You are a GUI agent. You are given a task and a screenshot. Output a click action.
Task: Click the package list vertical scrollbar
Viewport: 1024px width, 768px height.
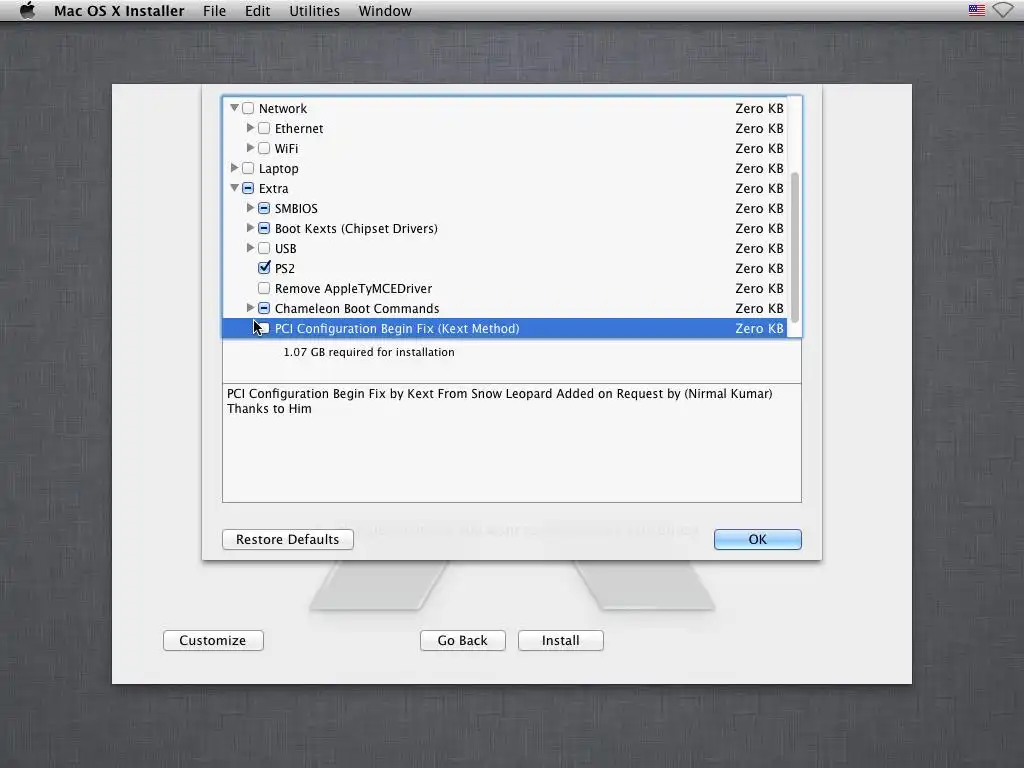point(795,248)
